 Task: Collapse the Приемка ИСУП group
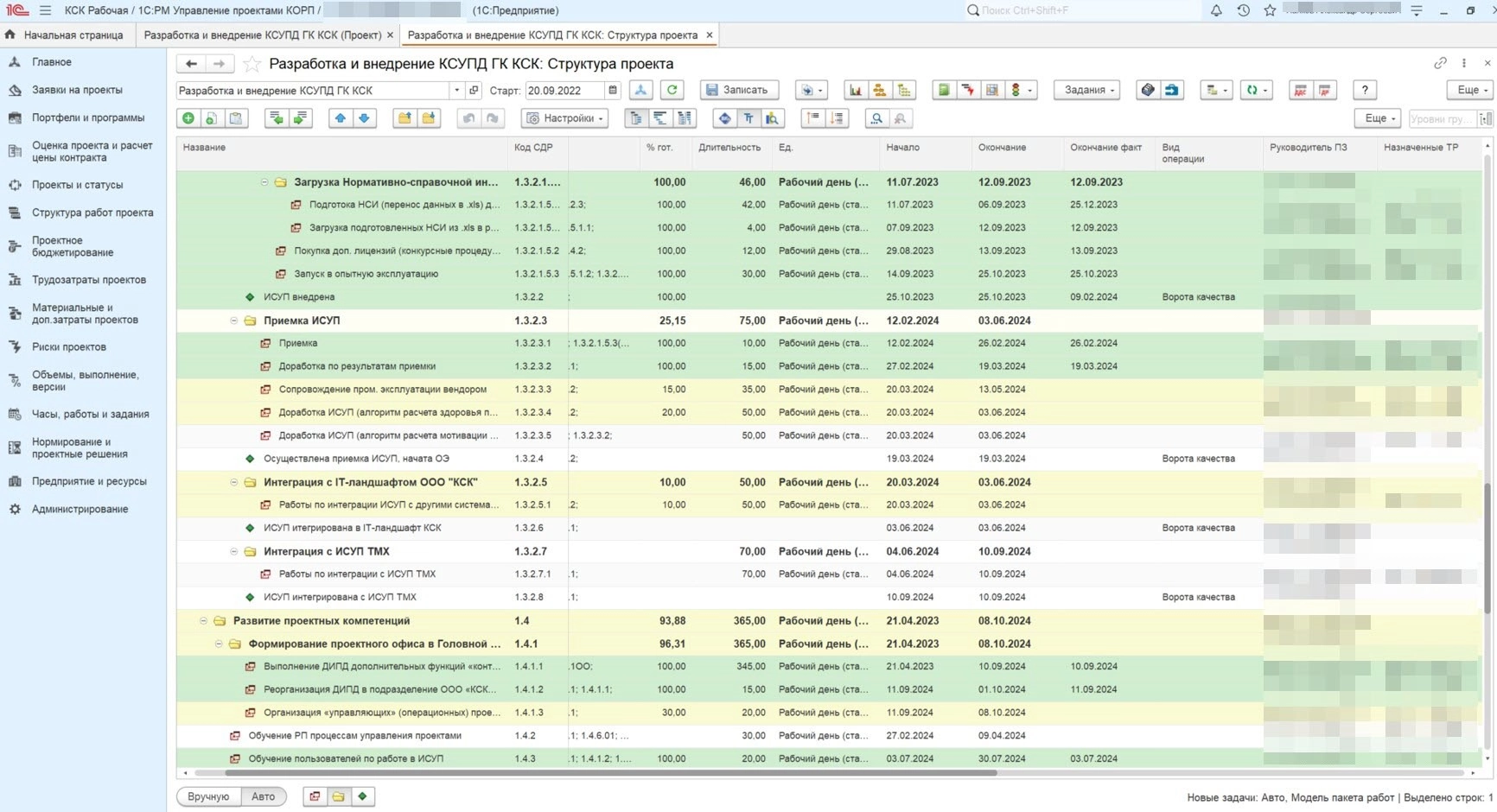point(233,320)
